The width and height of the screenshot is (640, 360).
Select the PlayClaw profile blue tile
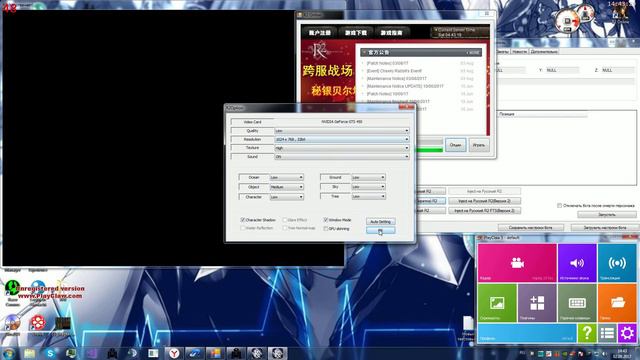[x=527, y=333]
